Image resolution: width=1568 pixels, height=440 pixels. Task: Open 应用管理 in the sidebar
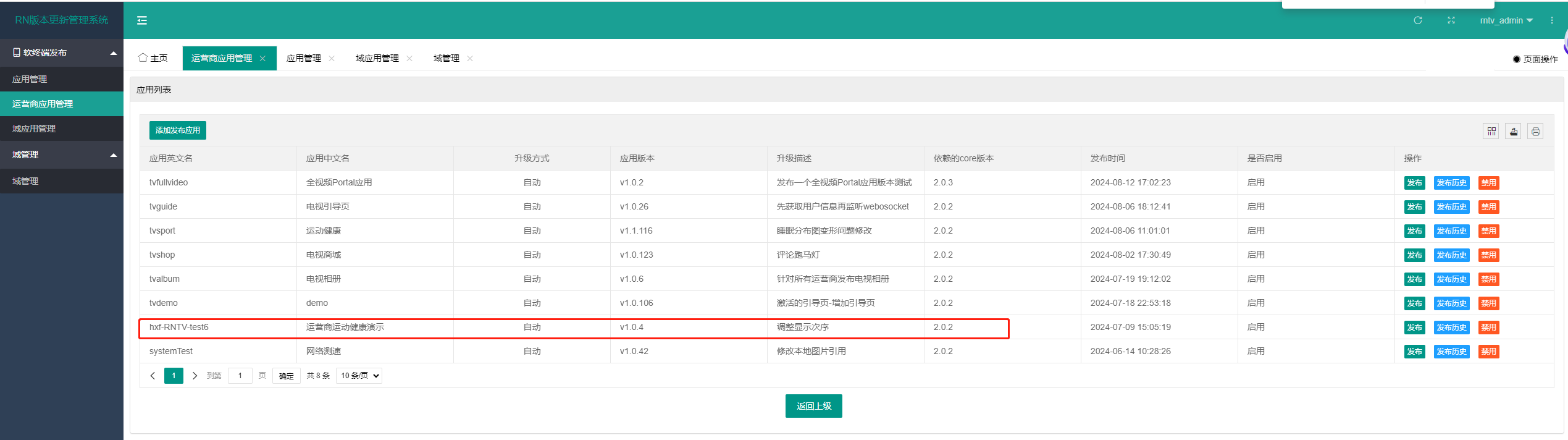coord(30,79)
